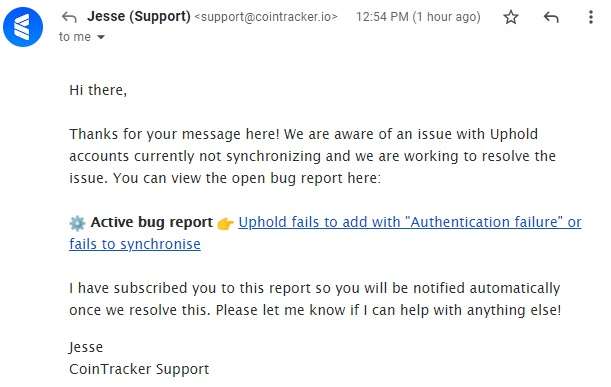Open the 'Uphold fails to add' bug report link
The width and height of the screenshot is (611, 387).
pyautogui.click(x=410, y=222)
